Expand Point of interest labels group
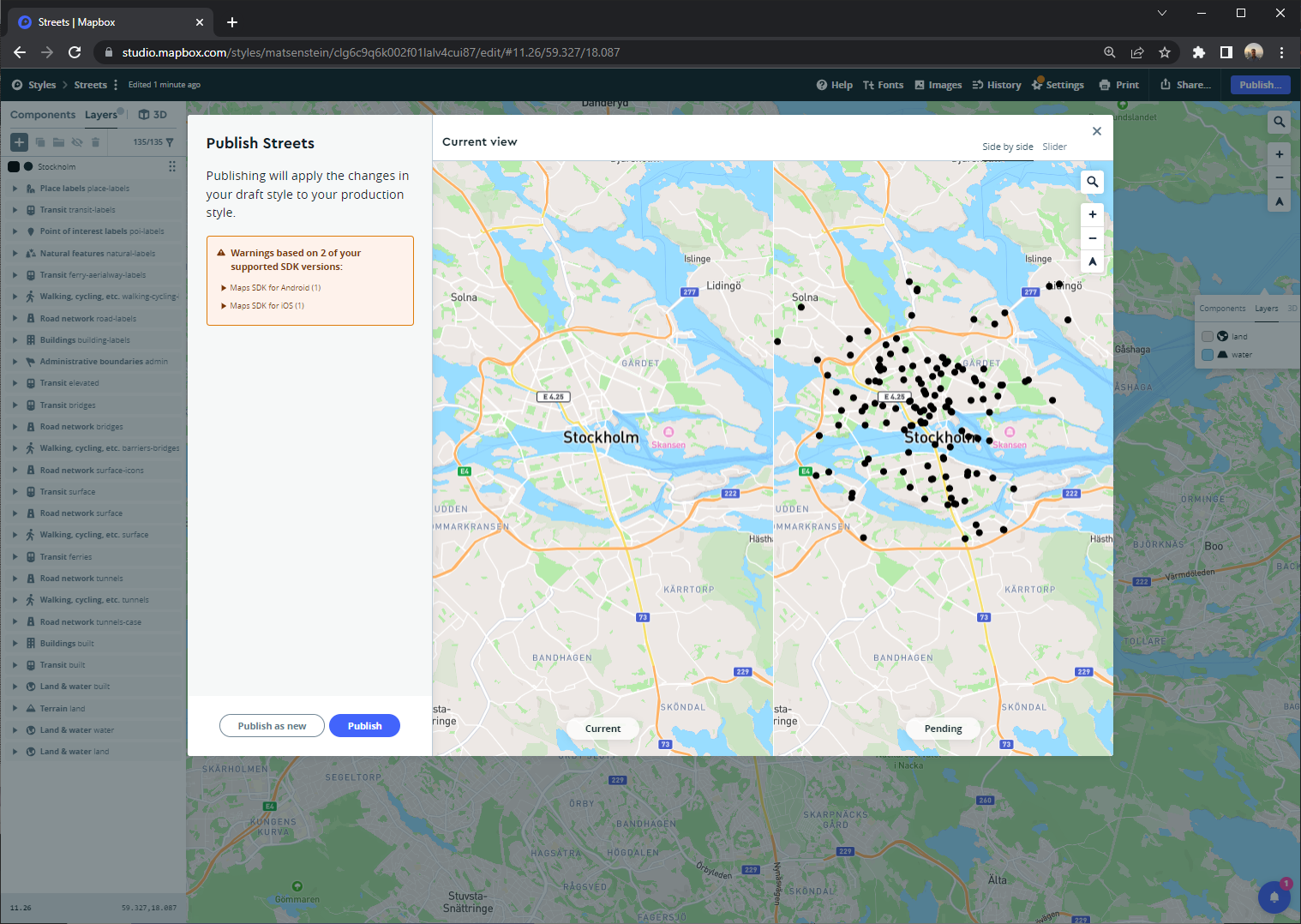 tap(15, 231)
